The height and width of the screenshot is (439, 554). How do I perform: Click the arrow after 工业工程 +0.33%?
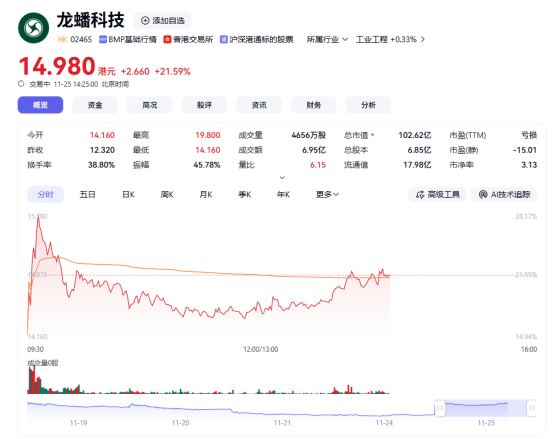[x=423, y=40]
